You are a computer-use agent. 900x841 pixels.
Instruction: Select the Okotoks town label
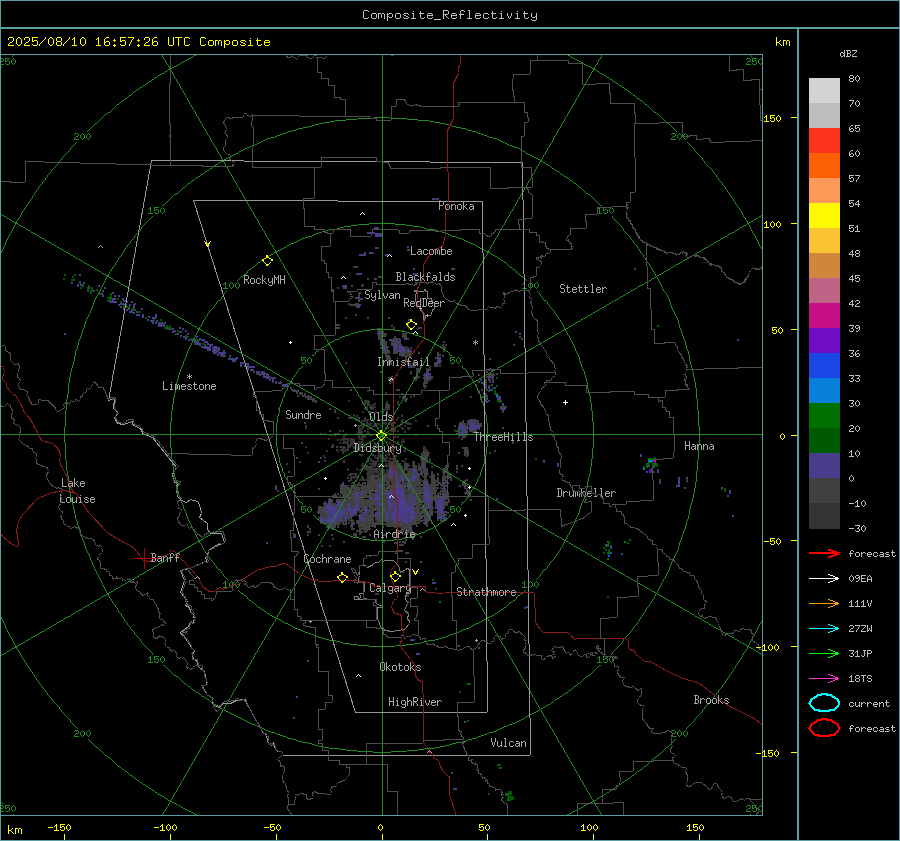(400, 667)
